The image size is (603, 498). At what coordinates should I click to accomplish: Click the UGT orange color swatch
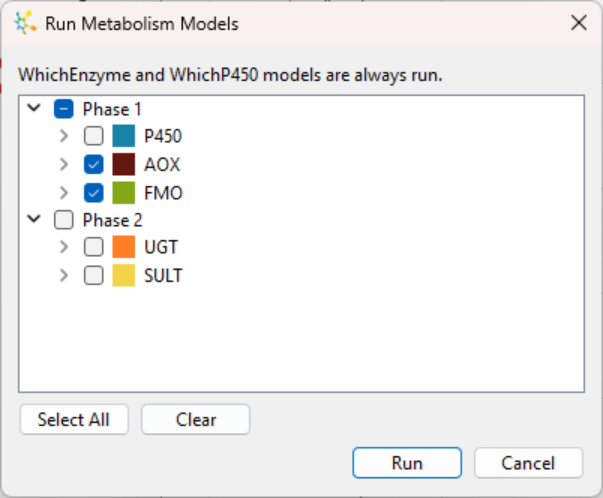(x=123, y=247)
